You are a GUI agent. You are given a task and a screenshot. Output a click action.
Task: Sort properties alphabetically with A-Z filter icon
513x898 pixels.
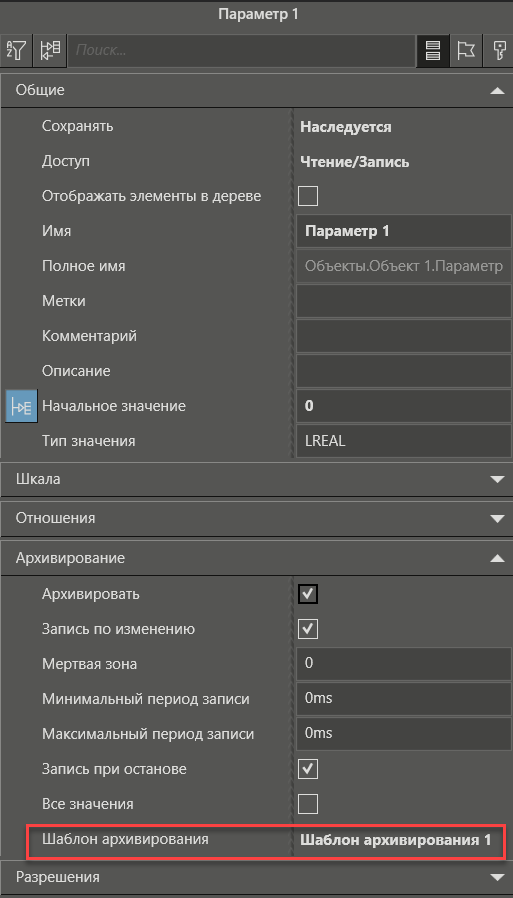pos(17,52)
